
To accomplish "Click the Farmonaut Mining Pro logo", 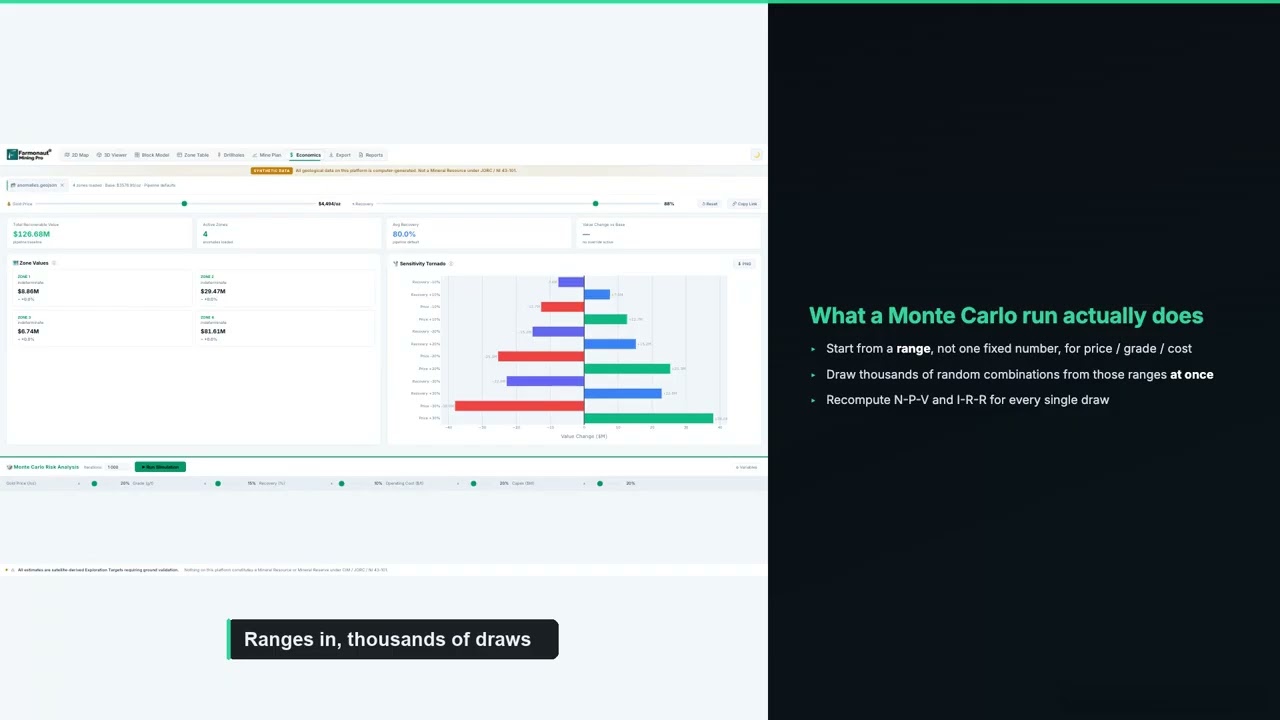I will (x=29, y=155).
